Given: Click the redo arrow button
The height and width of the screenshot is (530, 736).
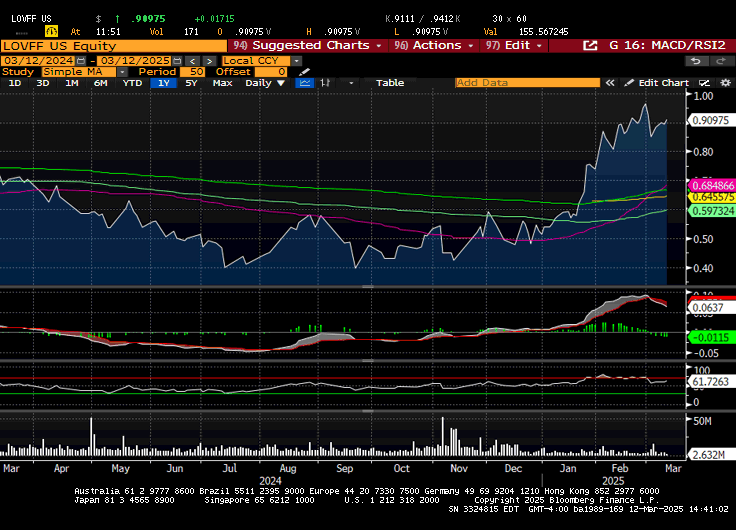Looking at the screenshot, I should click(x=720, y=61).
